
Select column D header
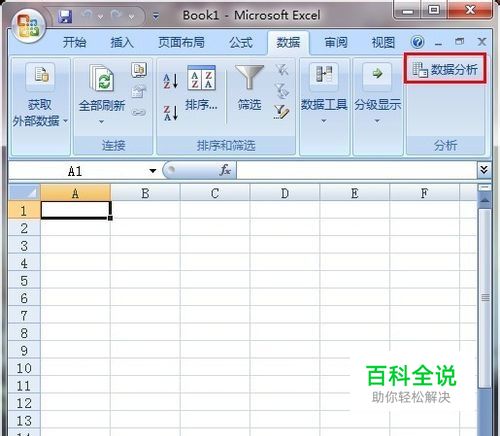[x=285, y=193]
